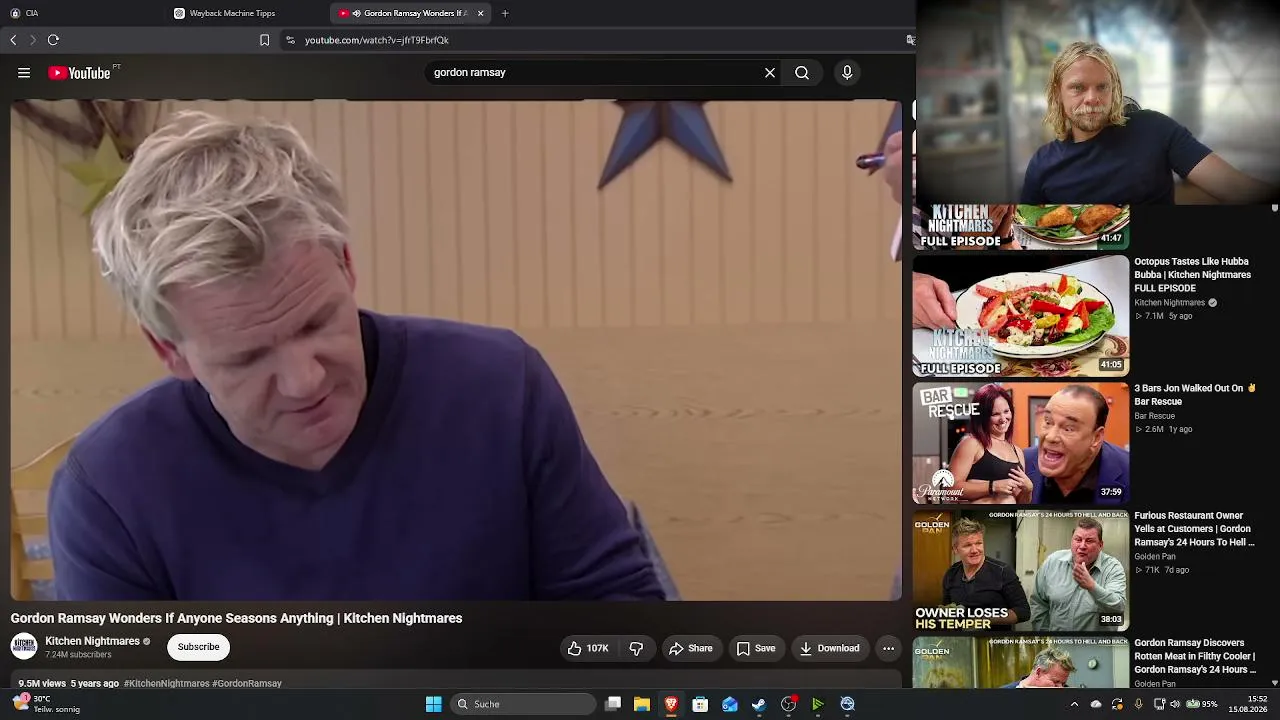Dislike the video with thumbs down
Image resolution: width=1280 pixels, height=720 pixels.
tap(636, 649)
